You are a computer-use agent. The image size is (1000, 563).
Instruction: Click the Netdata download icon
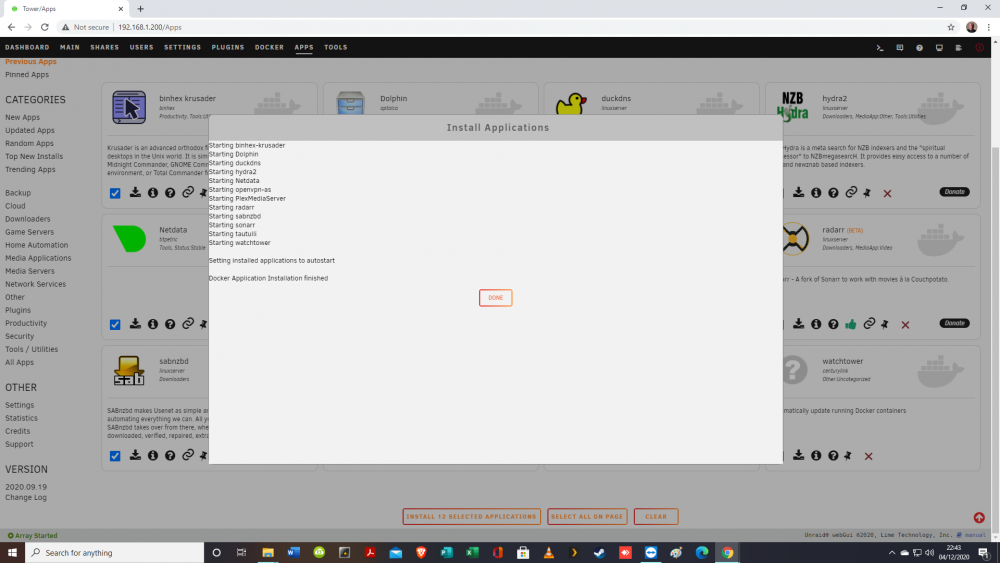point(135,324)
